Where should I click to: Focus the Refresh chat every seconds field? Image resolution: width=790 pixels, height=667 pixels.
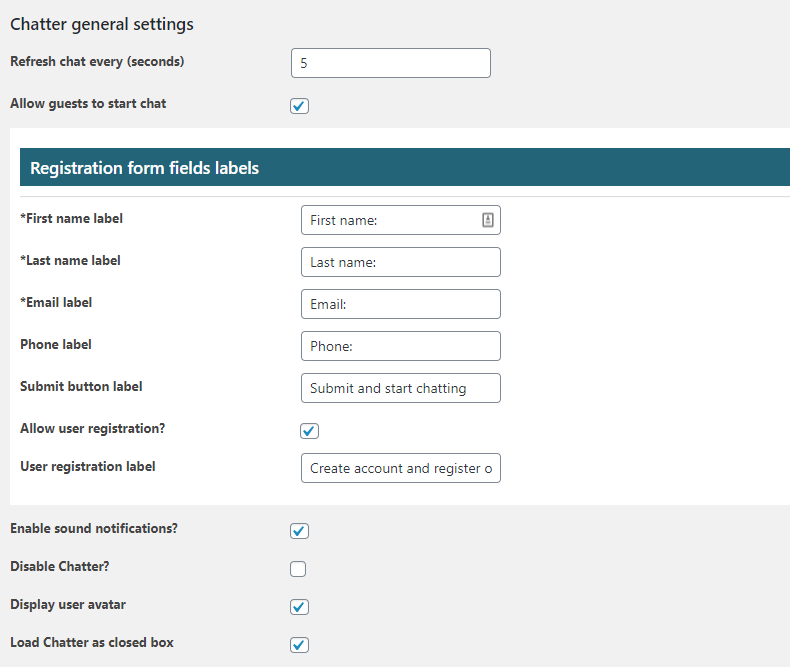click(x=390, y=63)
